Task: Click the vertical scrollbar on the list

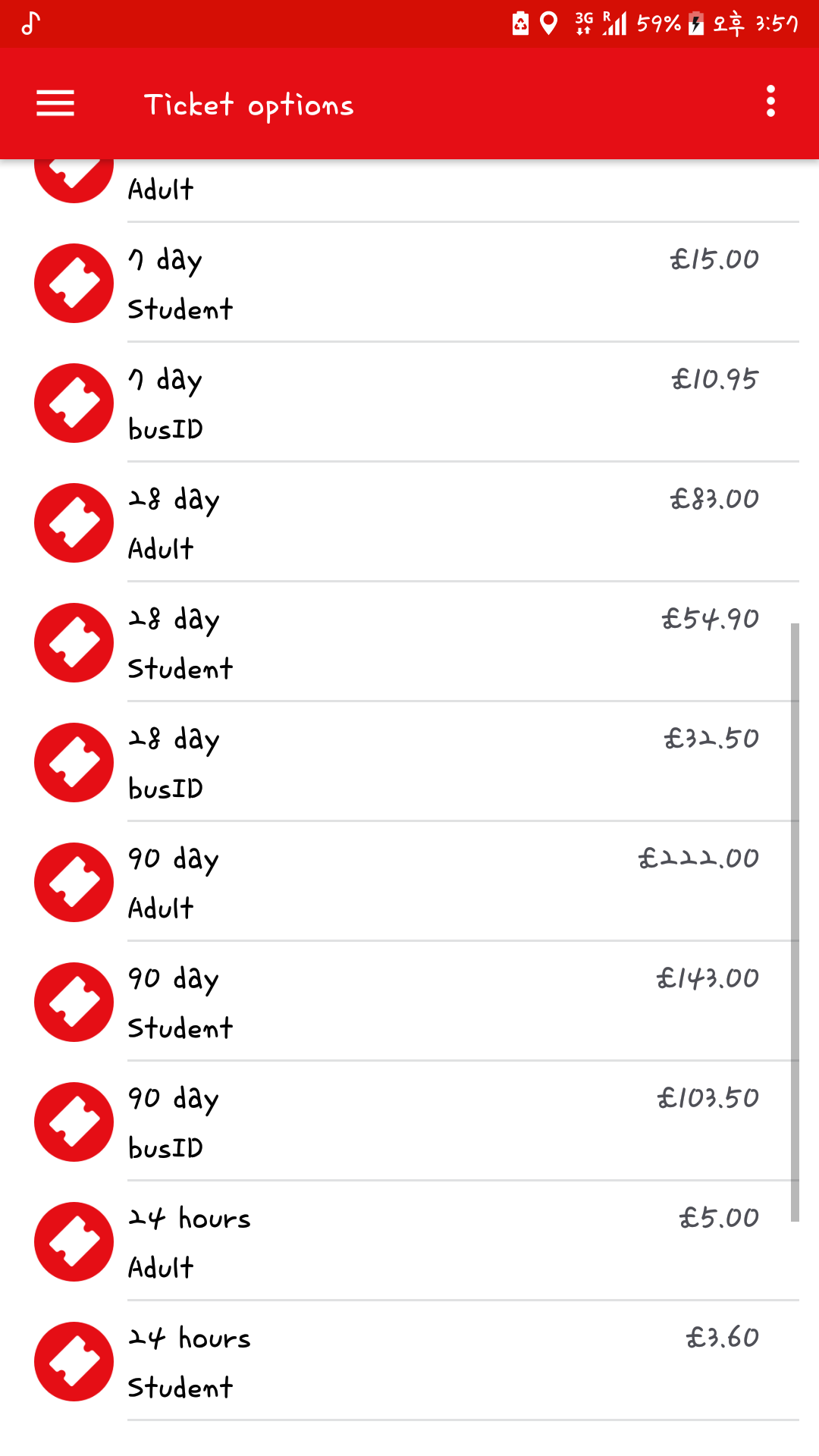Action: point(795,921)
